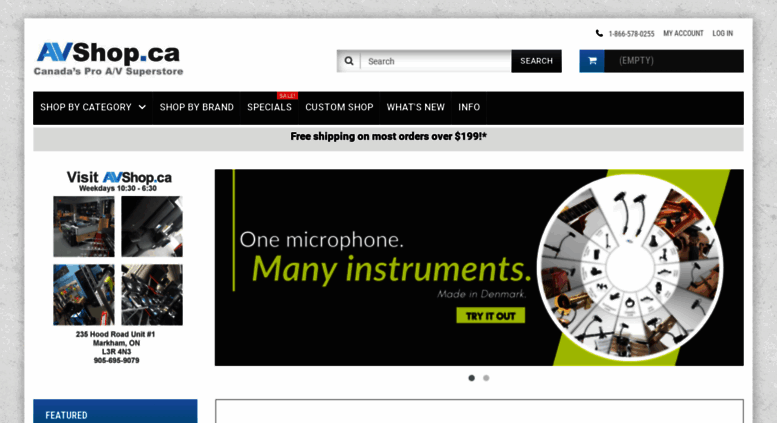
Task: Expand the Shop By Category chevron
Action: pyautogui.click(x=142, y=107)
